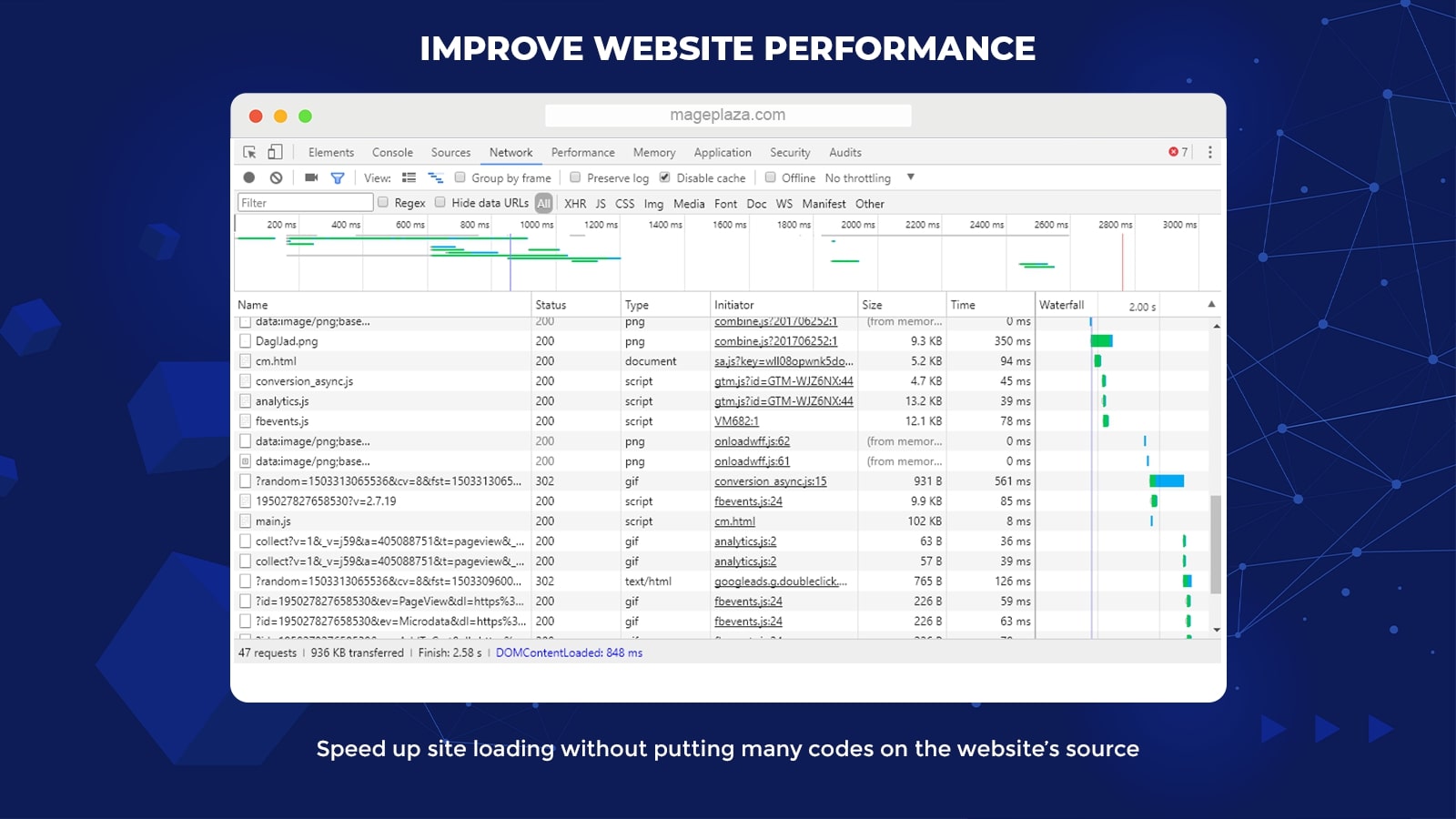Filter requests by JS type
Viewport: 1456px width, 819px height.
click(601, 203)
